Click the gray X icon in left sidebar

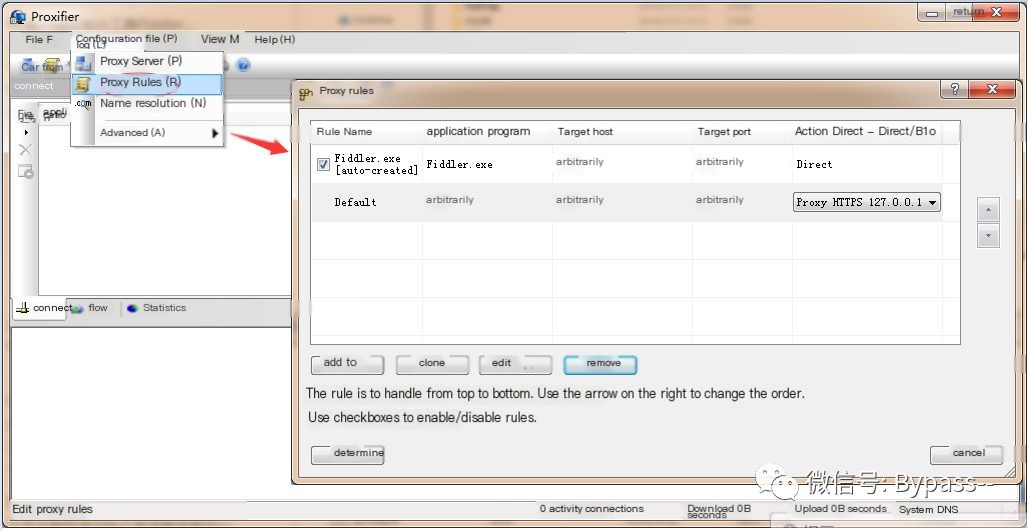click(x=25, y=149)
